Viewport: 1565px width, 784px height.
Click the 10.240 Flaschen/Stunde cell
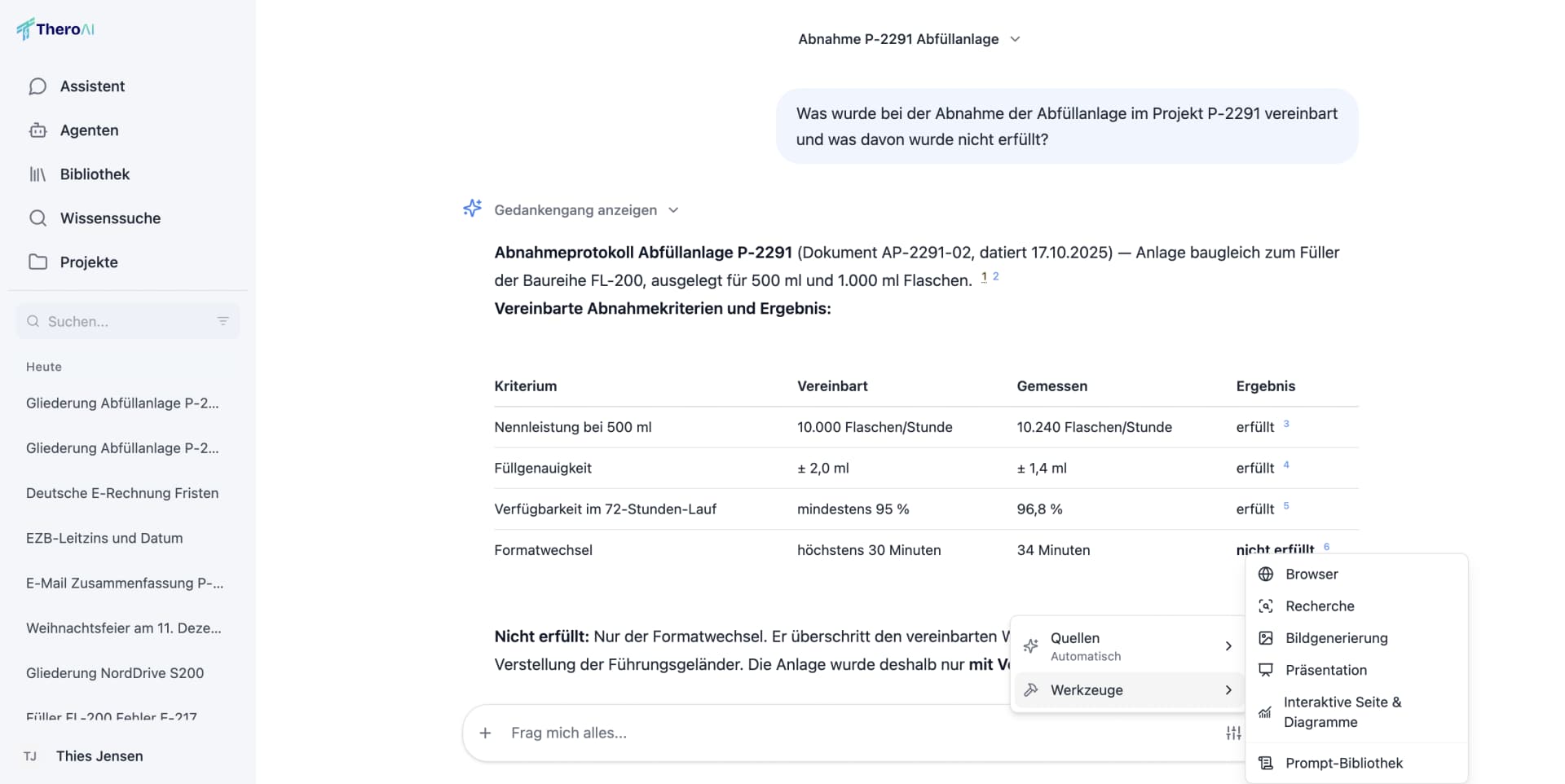click(x=1094, y=427)
